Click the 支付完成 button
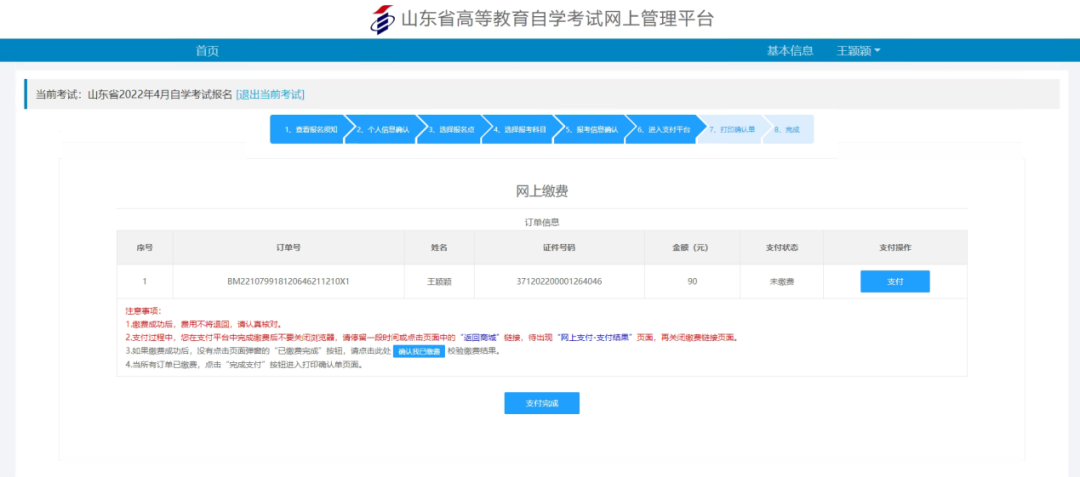Viewport: 1080px width, 477px height. 541,403
